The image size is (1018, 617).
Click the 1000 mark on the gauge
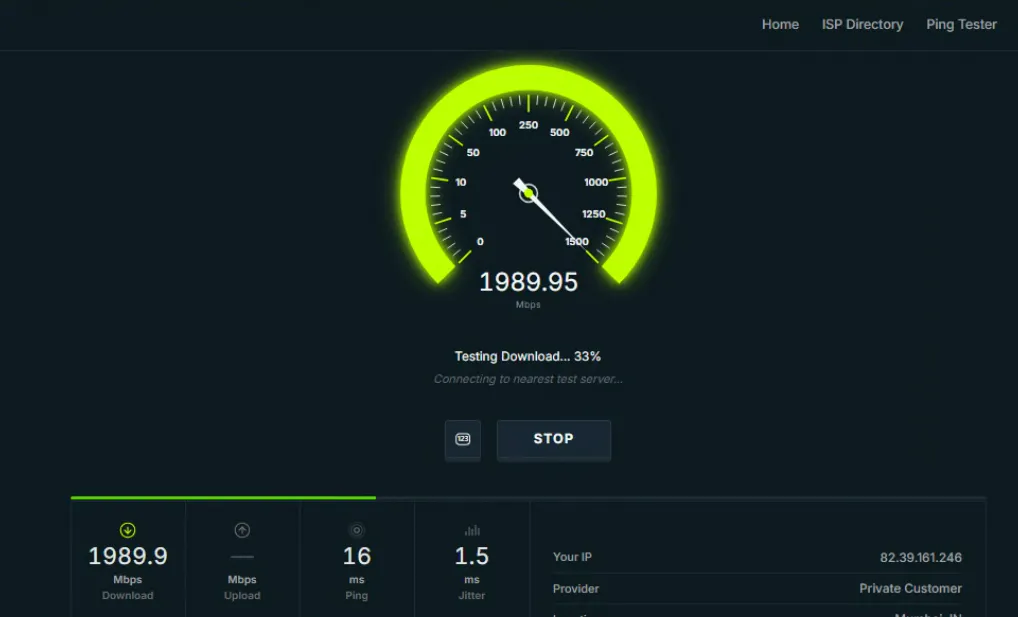[595, 183]
